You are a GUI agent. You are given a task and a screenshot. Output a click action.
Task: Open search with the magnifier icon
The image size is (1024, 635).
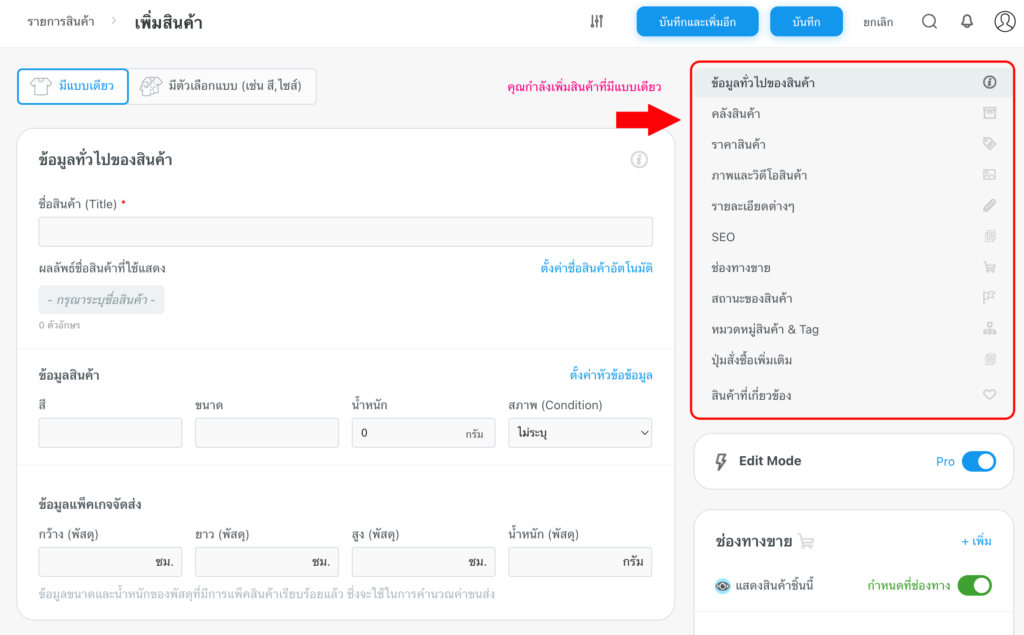pos(929,21)
